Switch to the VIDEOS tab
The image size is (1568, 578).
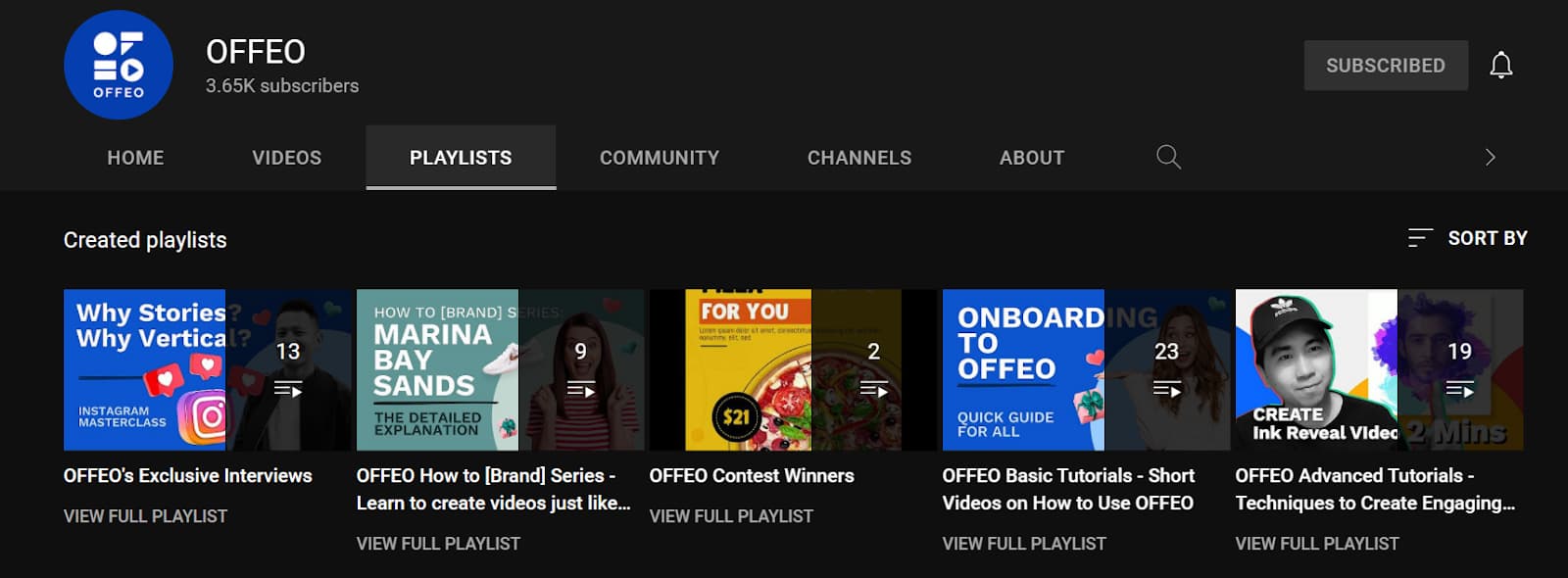pyautogui.click(x=286, y=158)
